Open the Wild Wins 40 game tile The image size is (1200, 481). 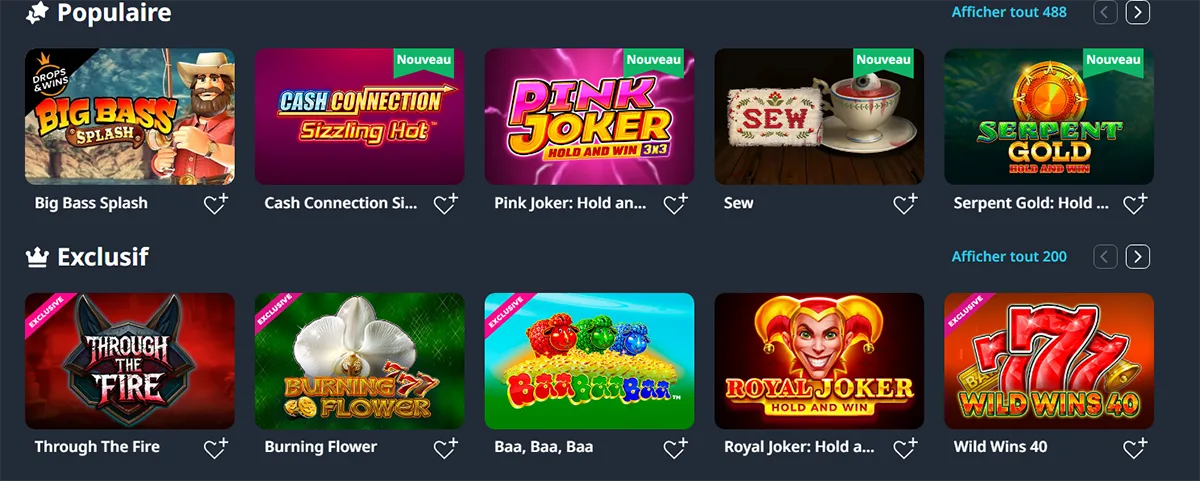tap(1049, 361)
